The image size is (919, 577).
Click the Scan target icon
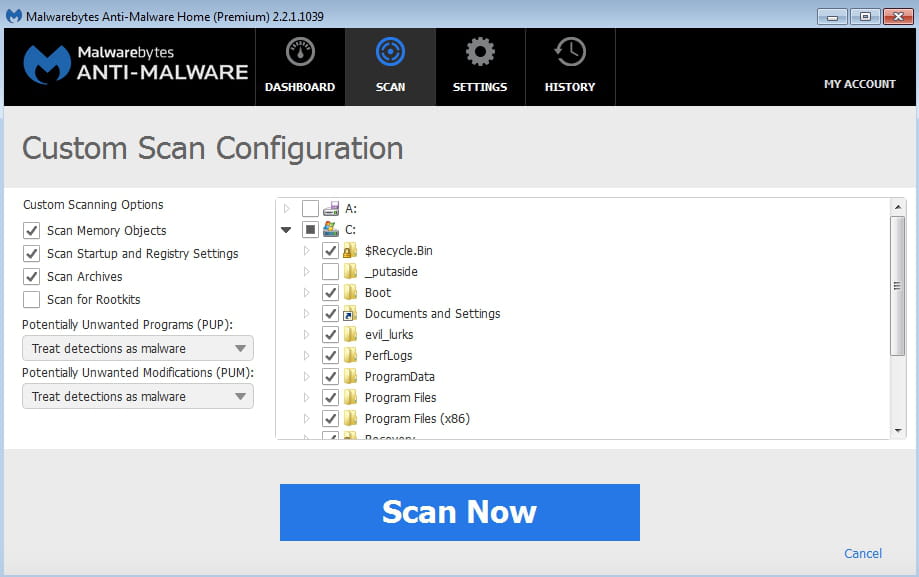pos(390,52)
